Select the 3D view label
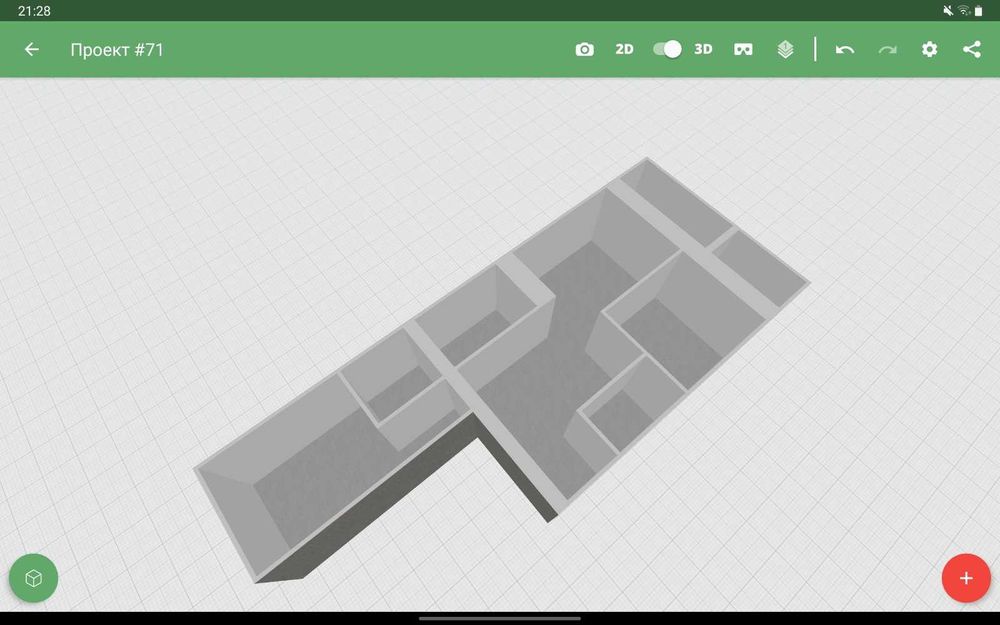The height and width of the screenshot is (625, 1000). point(703,49)
